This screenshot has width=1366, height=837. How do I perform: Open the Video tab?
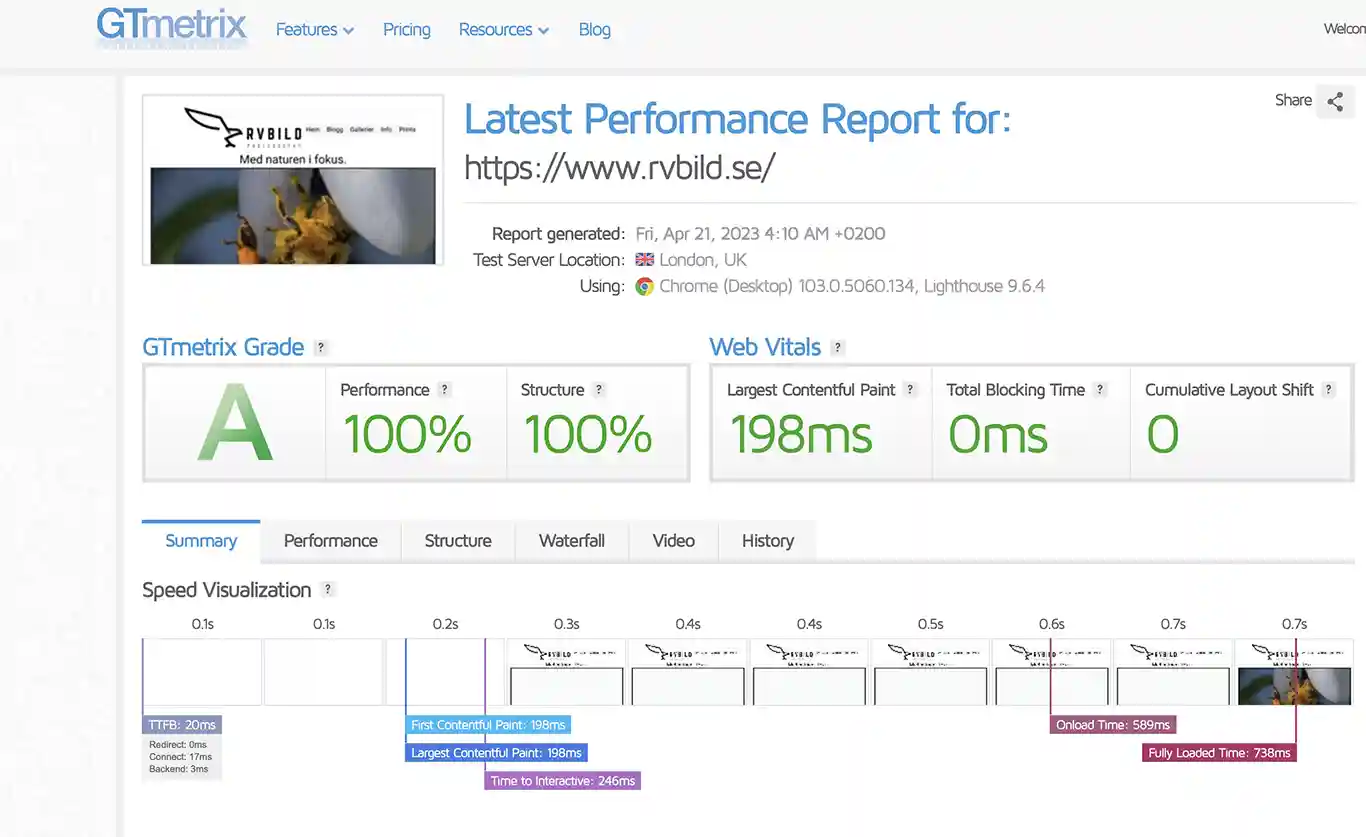[674, 541]
